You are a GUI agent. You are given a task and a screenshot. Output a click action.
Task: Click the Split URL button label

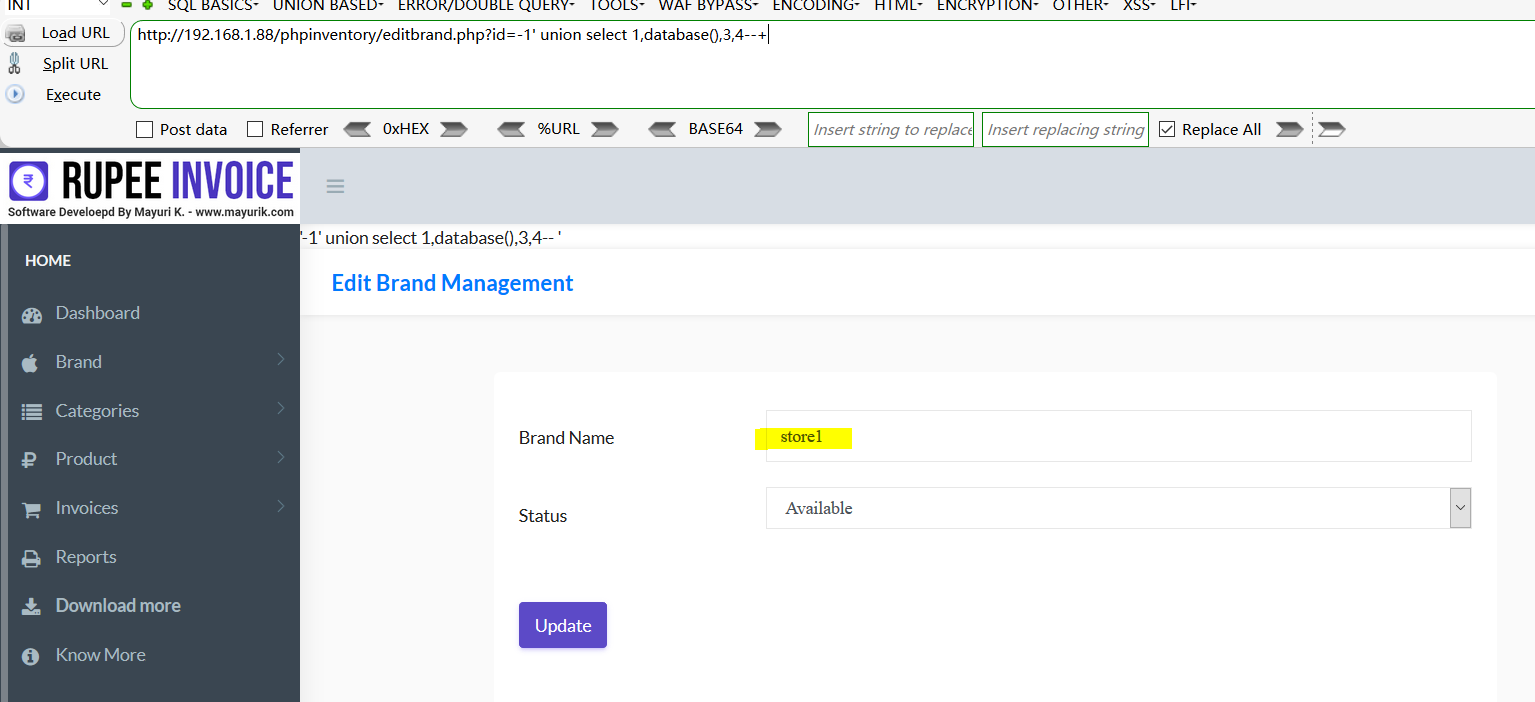pyautogui.click(x=76, y=64)
